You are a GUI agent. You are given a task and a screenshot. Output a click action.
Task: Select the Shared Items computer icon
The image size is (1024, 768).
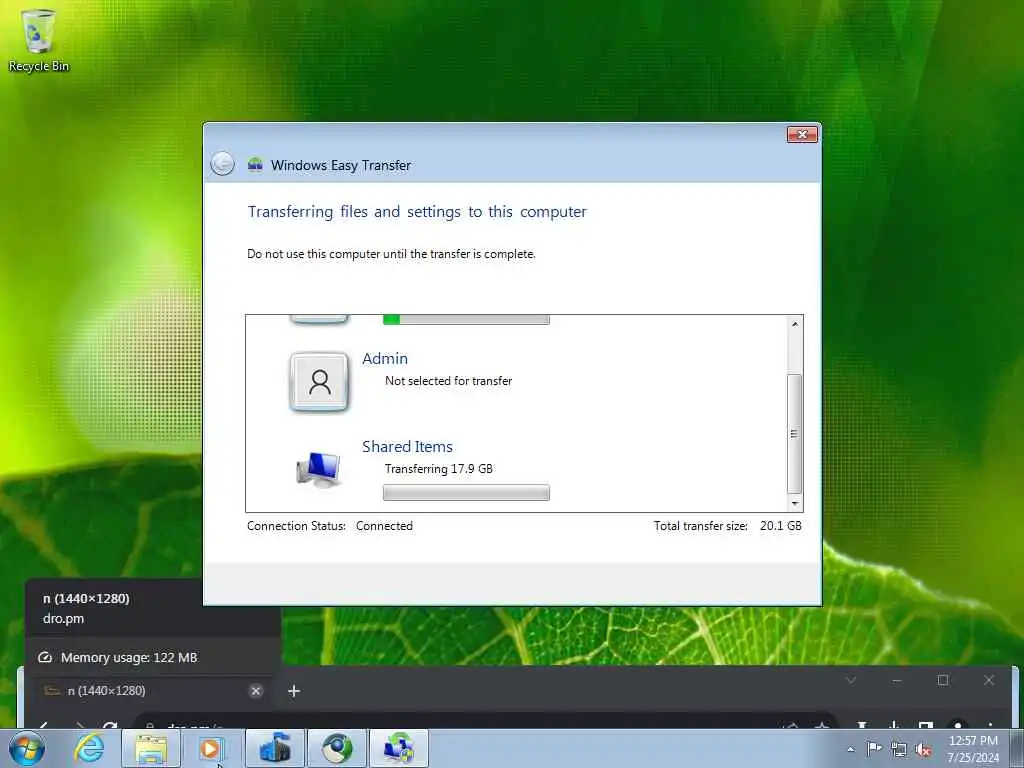318,468
